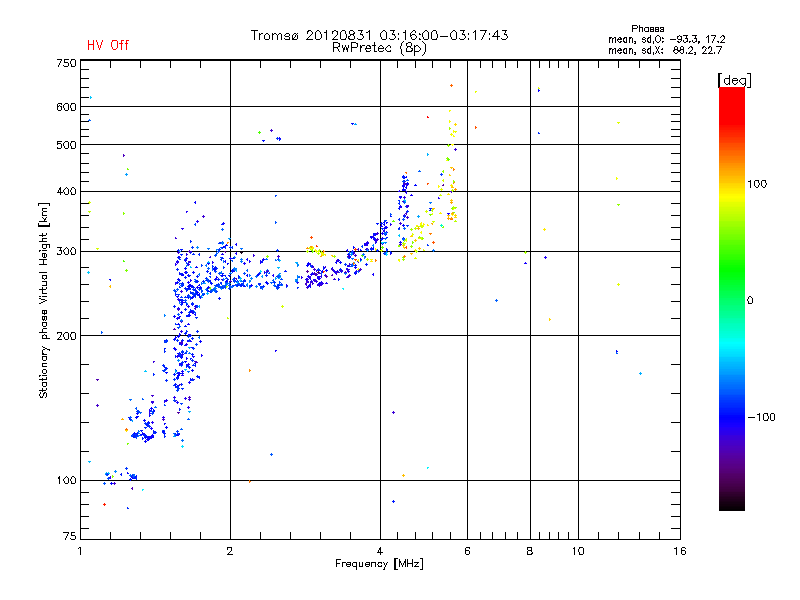Viewport: 800px width, 600px height.
Task: Click the 'Stationary phase Virtual Height [km]' axis label
Action: tap(43, 300)
